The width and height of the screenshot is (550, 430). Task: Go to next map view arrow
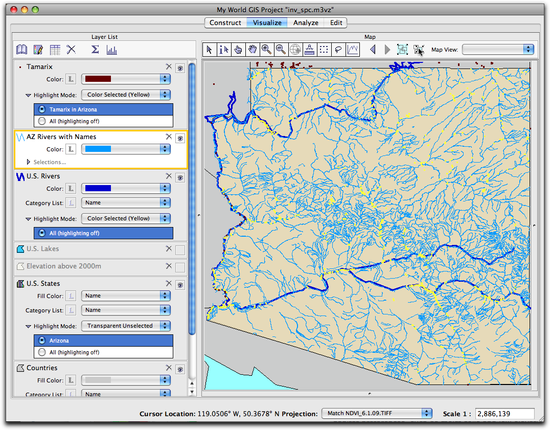pyautogui.click(x=387, y=49)
